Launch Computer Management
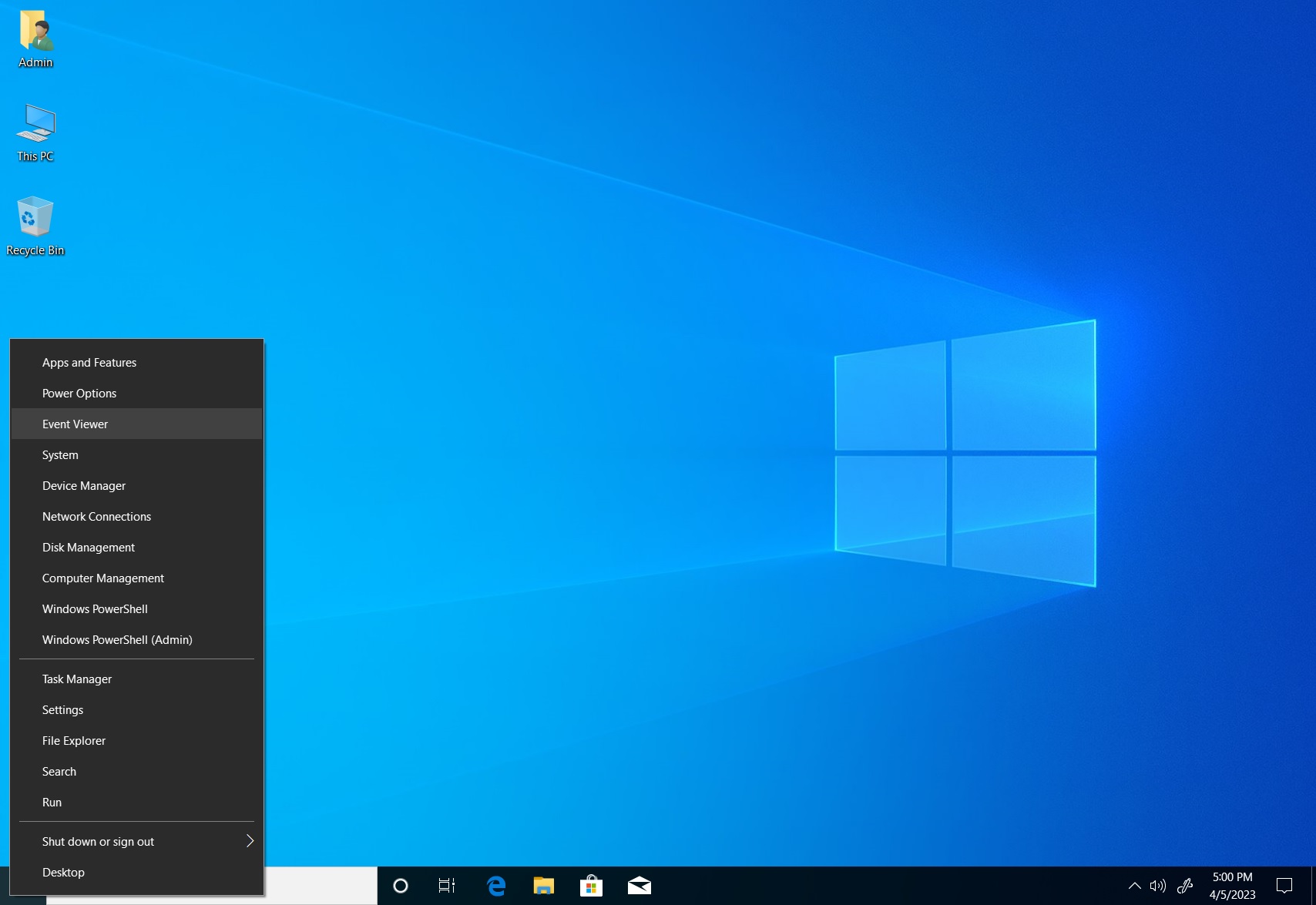Screen dimensions: 1316x905 pos(137,578)
